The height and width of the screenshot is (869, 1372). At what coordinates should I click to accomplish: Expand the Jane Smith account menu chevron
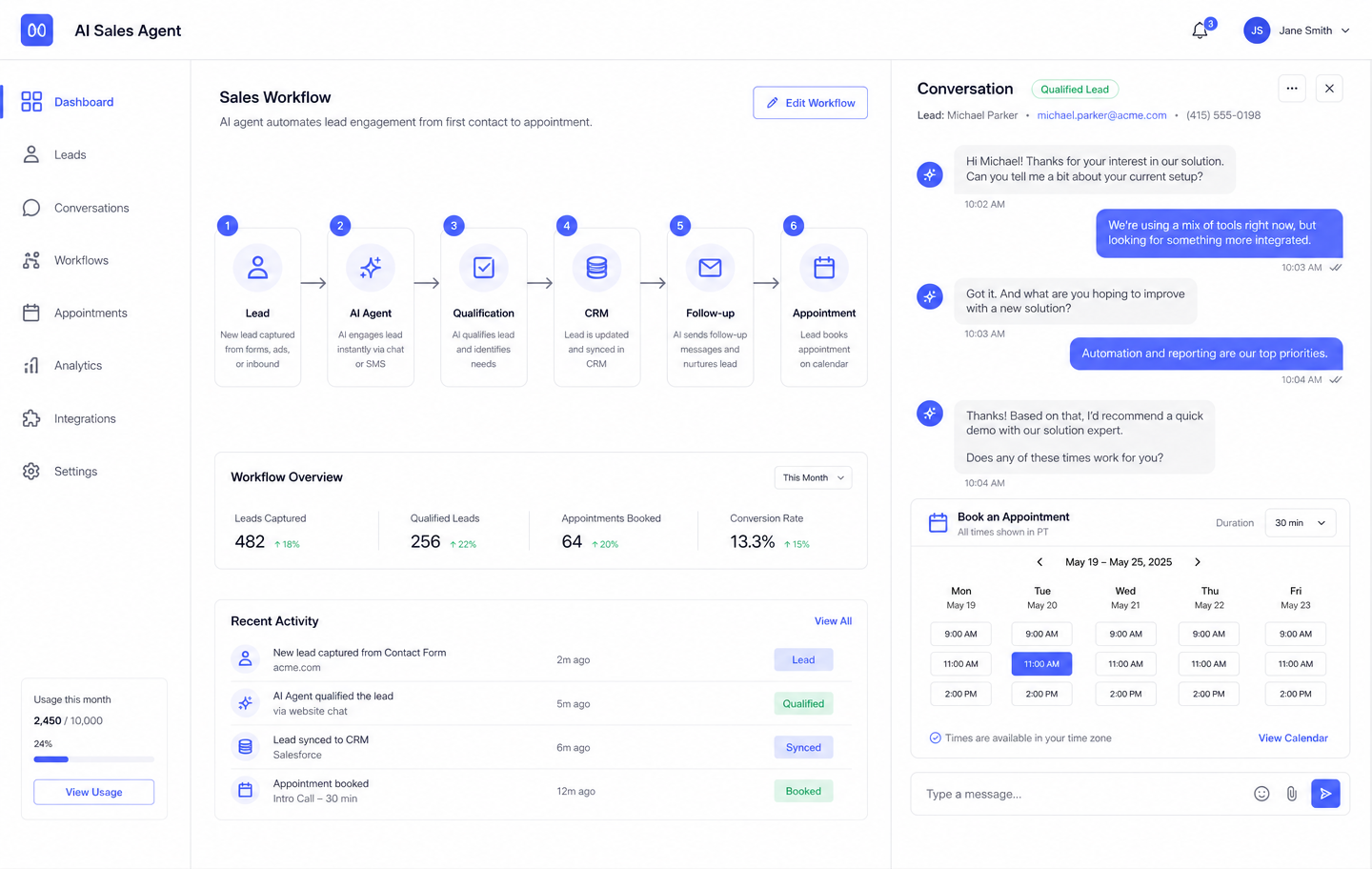(x=1345, y=30)
